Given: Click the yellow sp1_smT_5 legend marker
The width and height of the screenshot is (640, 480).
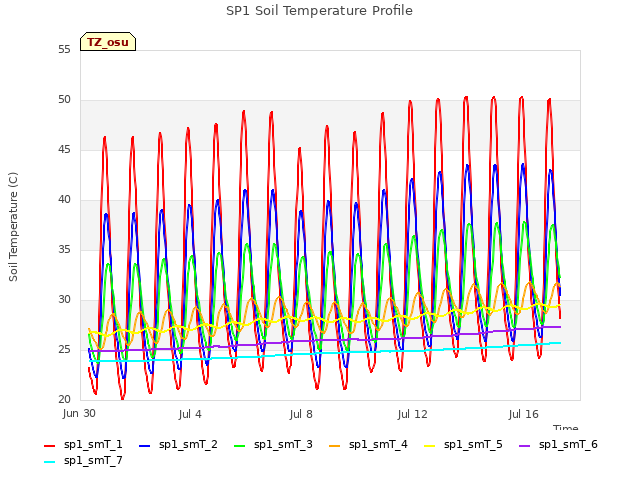Looking at the screenshot, I should [x=429, y=446].
